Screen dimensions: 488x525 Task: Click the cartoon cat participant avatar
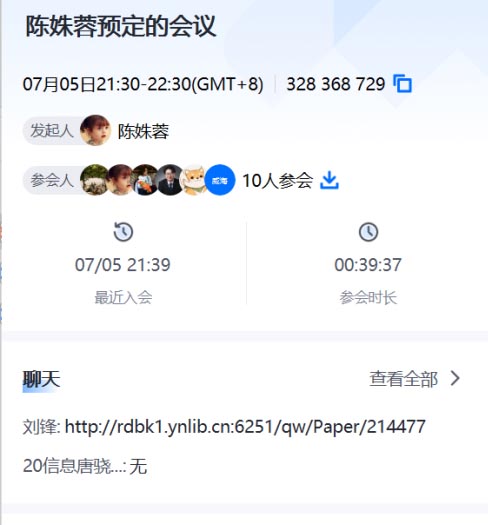point(194,180)
